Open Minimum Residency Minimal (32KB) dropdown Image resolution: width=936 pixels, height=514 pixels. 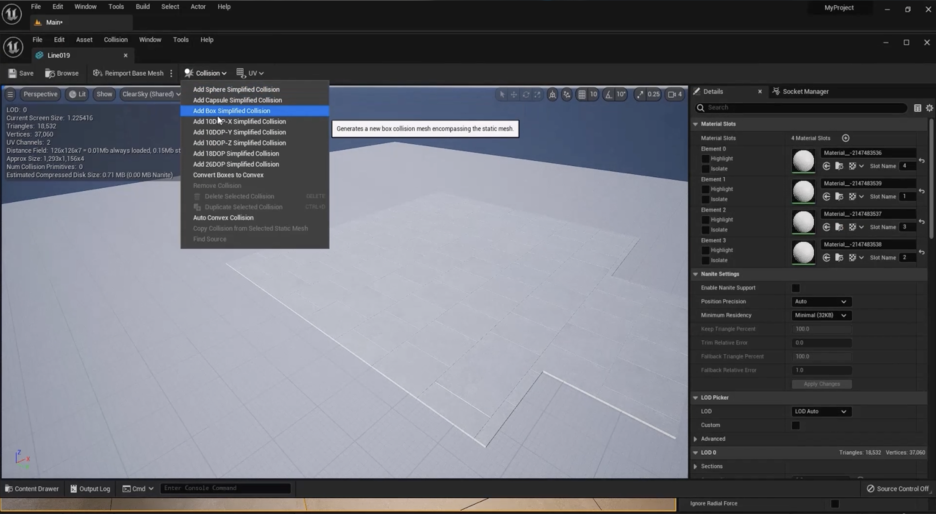tap(821, 315)
